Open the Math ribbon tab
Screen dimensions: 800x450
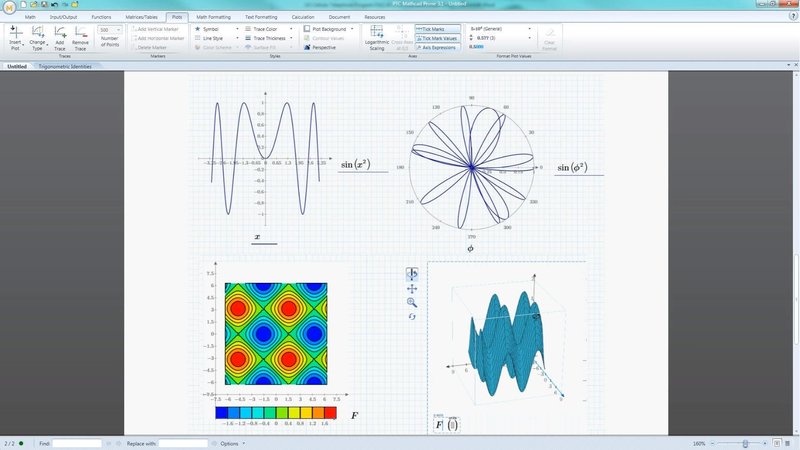(30, 17)
